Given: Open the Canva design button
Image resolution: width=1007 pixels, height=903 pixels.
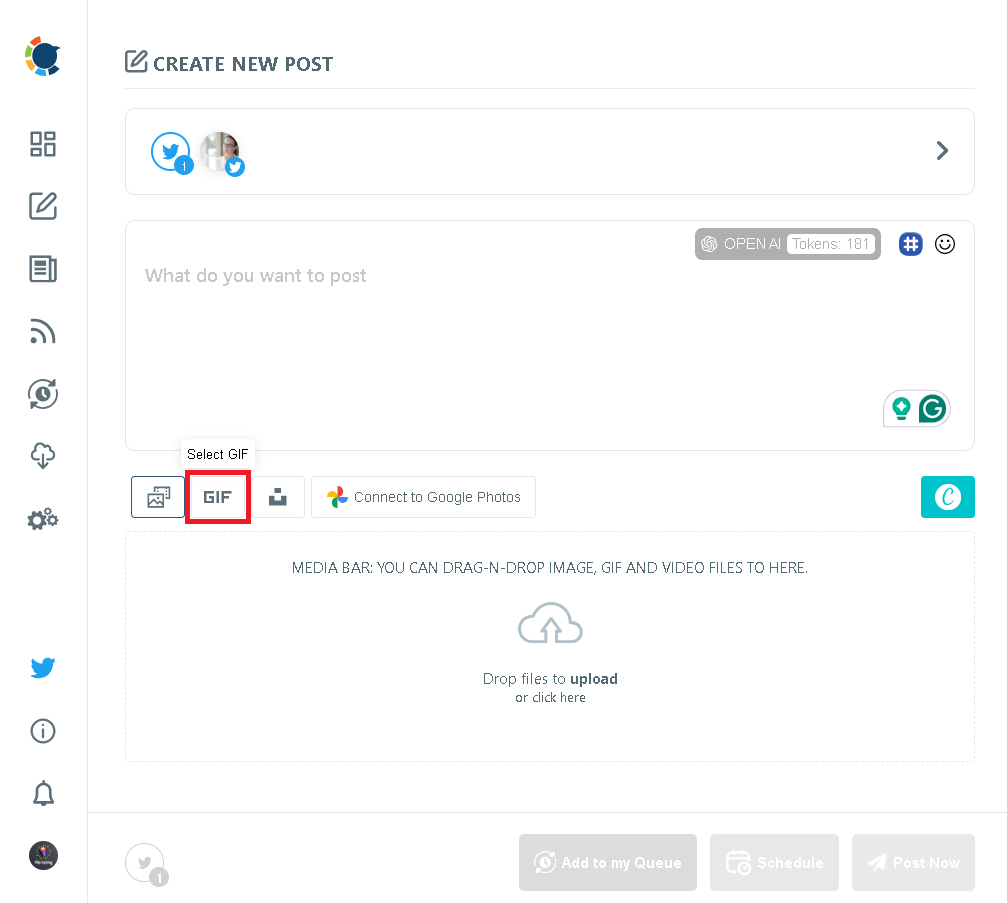Looking at the screenshot, I should tap(947, 497).
